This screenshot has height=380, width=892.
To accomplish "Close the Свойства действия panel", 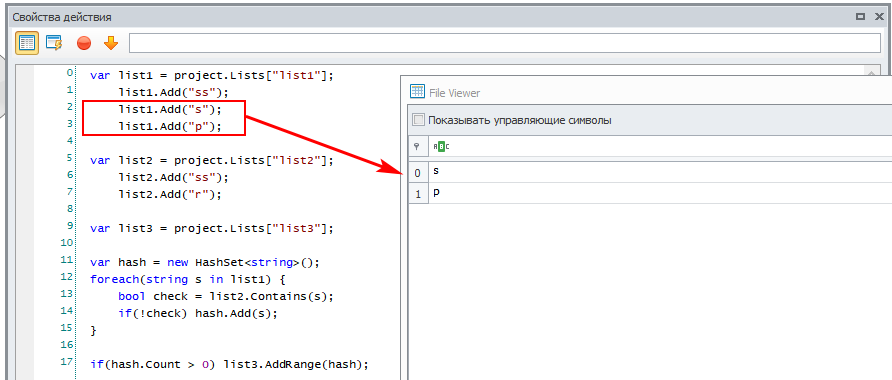I will coord(879,17).
